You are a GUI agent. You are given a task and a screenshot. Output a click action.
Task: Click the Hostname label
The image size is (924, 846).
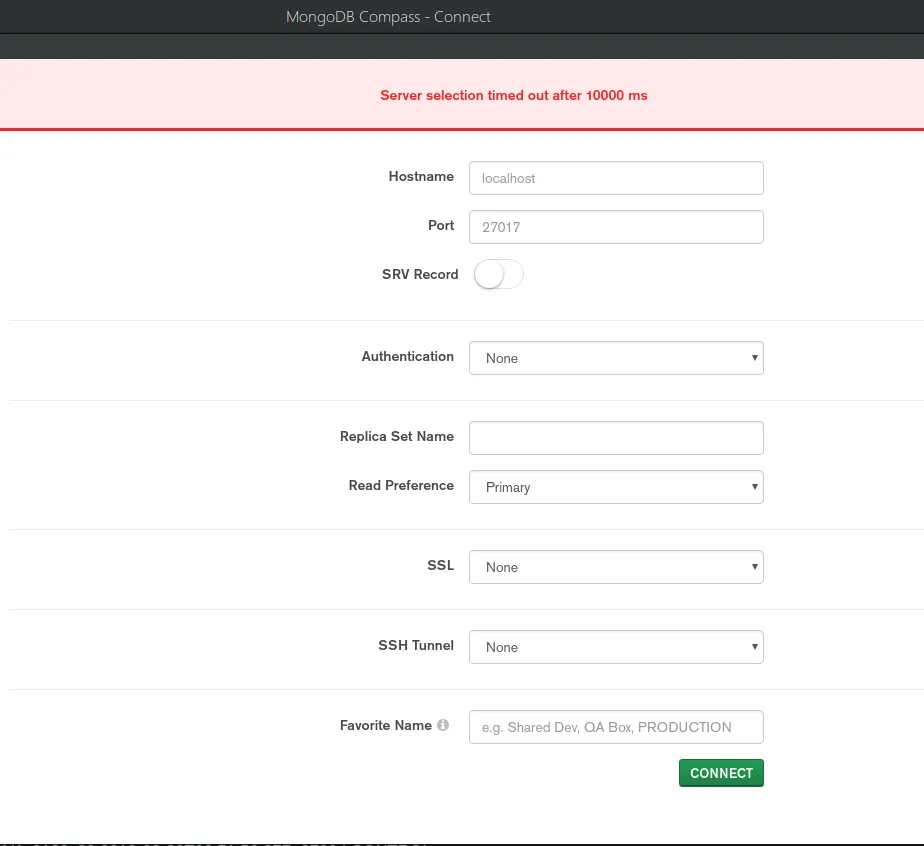coord(421,176)
